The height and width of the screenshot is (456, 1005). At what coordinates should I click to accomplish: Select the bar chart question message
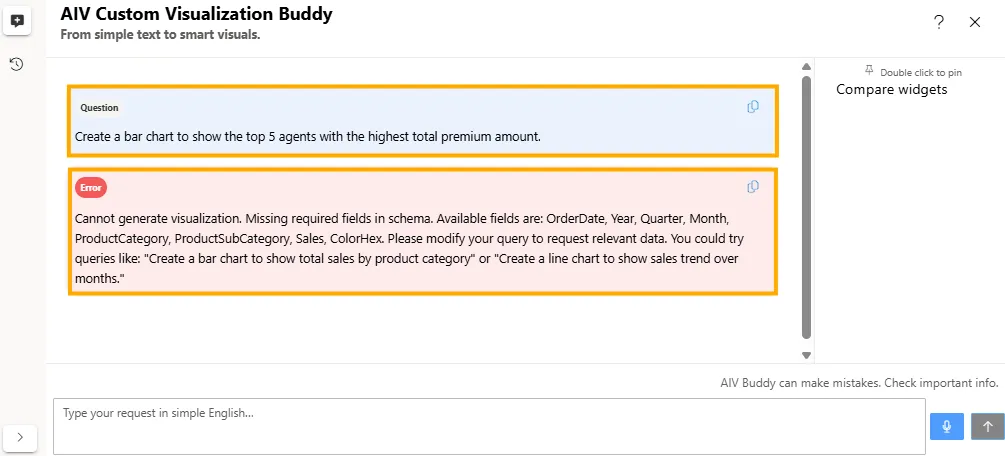tap(307, 136)
